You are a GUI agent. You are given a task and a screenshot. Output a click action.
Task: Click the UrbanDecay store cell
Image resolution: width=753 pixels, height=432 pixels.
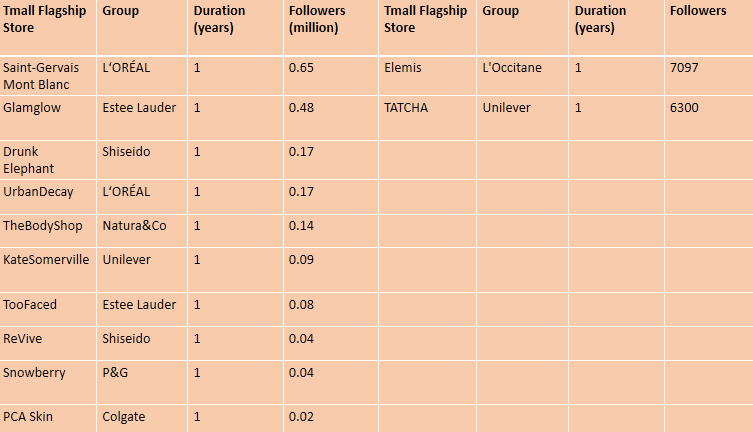tap(48, 197)
